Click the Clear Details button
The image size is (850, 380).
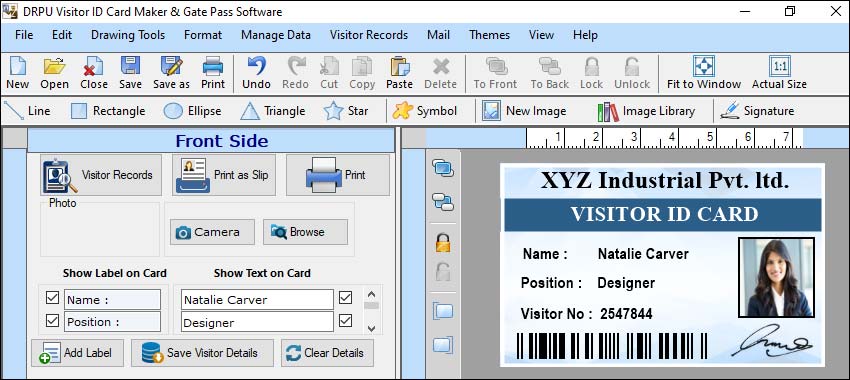tap(327, 353)
